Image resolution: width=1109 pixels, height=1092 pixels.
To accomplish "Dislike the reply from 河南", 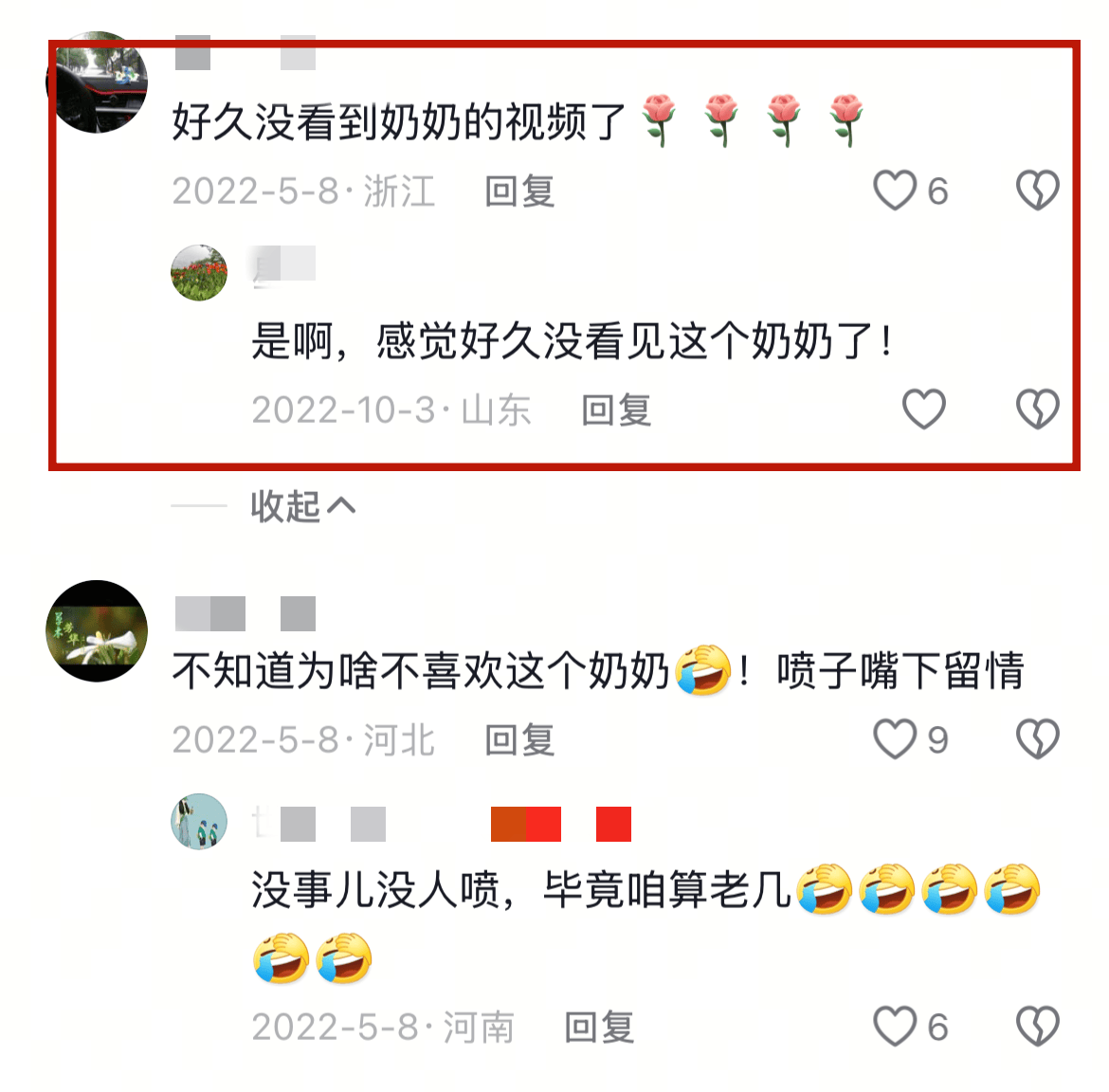I will [1038, 1027].
